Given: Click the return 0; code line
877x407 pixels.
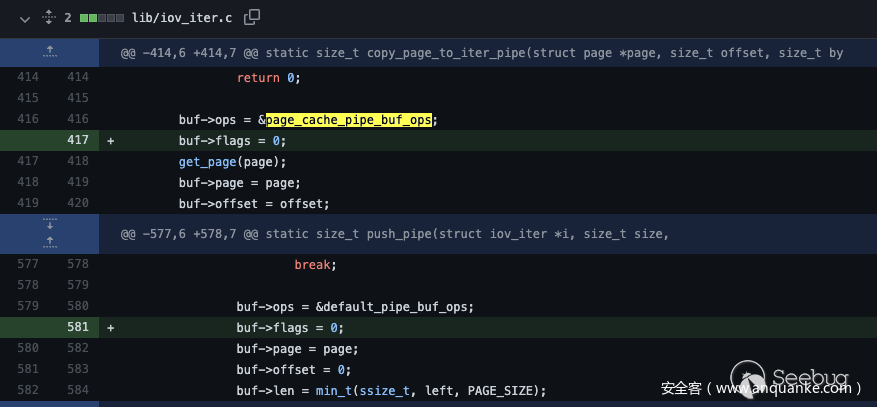Looking at the screenshot, I should 269,78.
